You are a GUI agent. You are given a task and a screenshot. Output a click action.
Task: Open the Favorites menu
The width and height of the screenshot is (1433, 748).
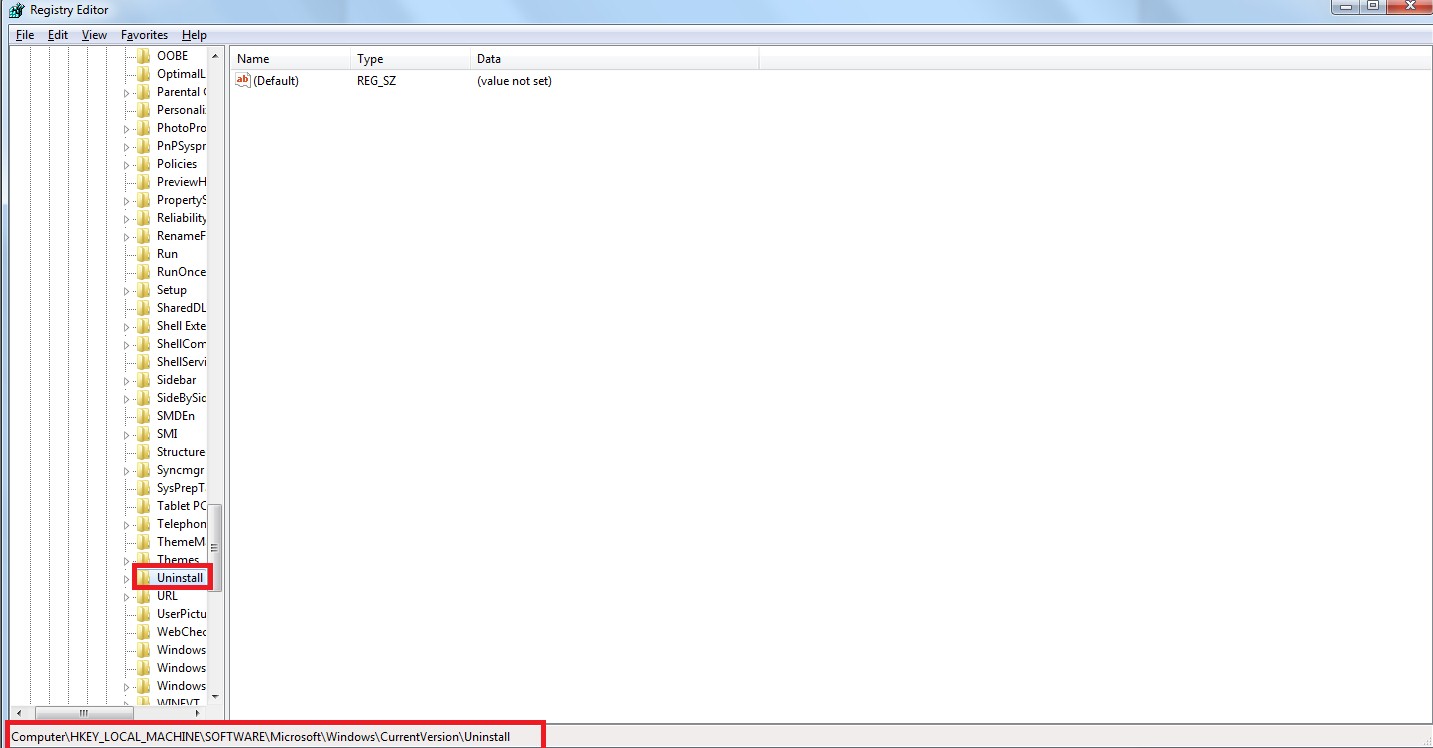click(144, 35)
